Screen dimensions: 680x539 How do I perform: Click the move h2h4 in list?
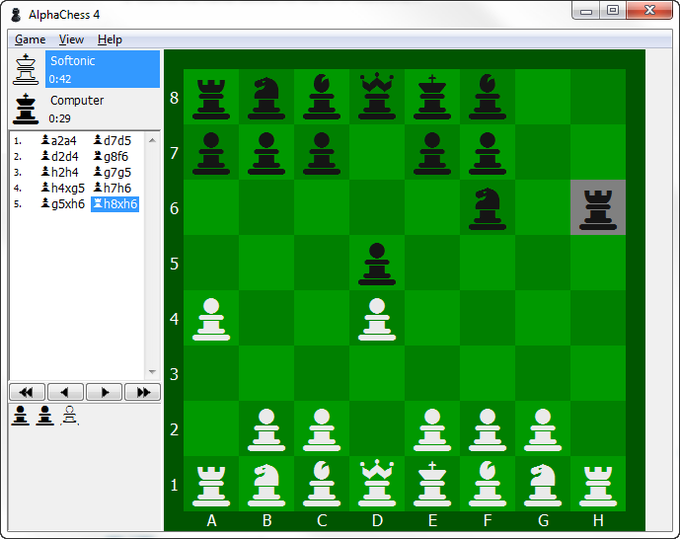pyautogui.click(x=59, y=172)
